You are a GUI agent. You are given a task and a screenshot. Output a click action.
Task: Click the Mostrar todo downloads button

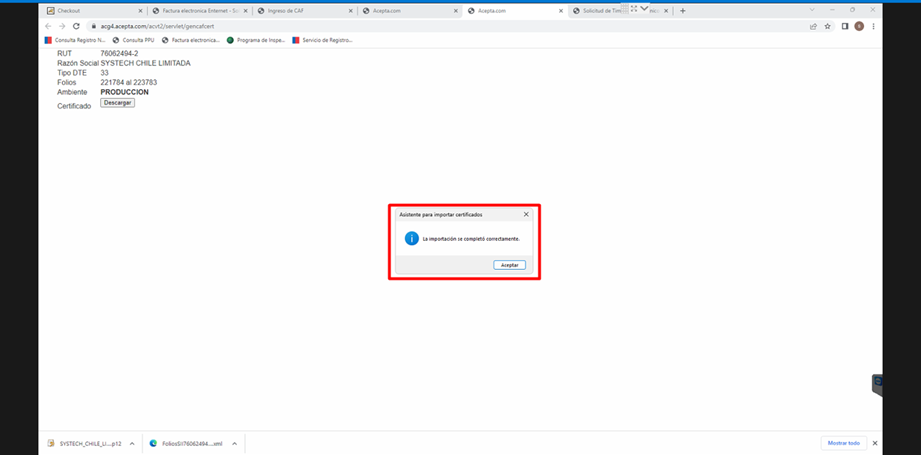841,442
